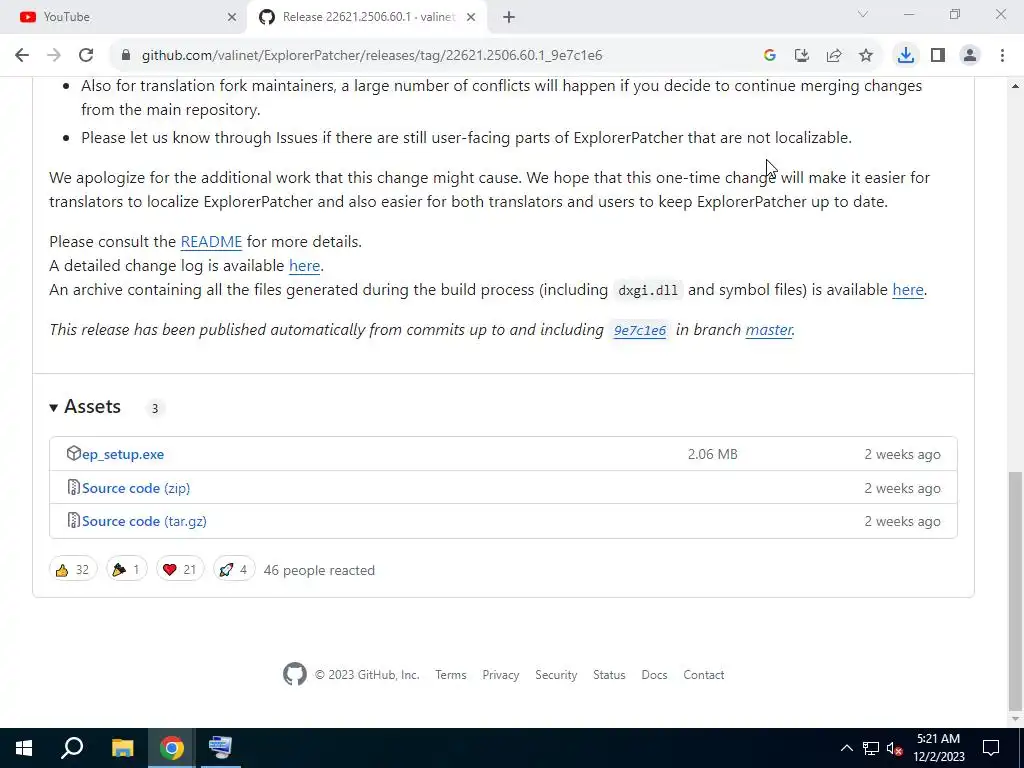The width and height of the screenshot is (1024, 768).
Task: Click the zip file icon beside Source code (zip)
Action: [x=73, y=487]
